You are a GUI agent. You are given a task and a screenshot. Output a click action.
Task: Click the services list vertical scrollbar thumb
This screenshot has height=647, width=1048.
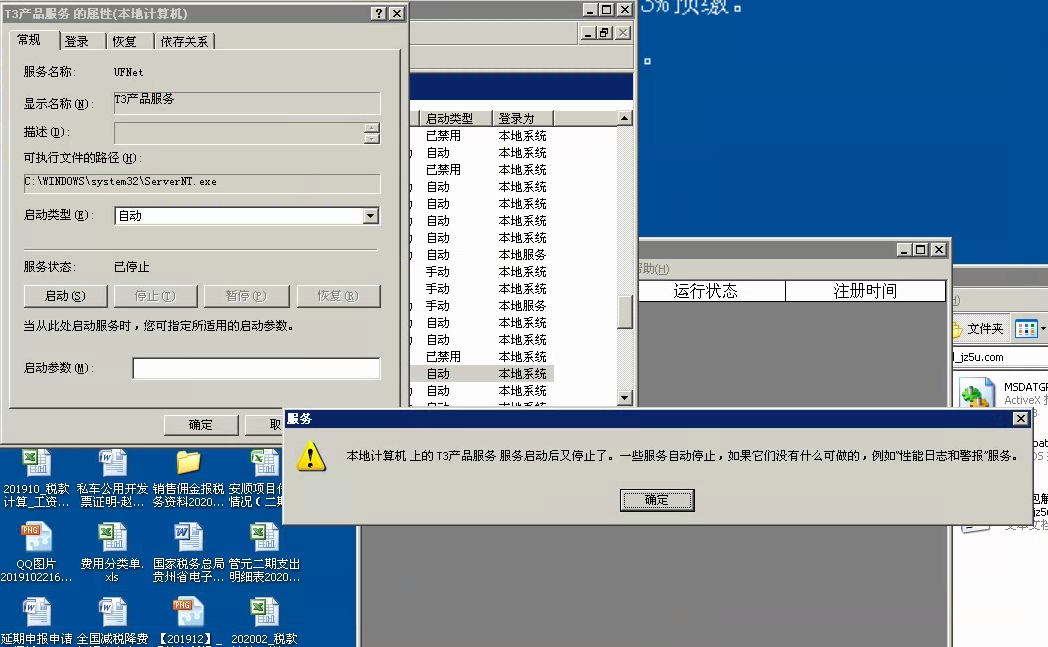(624, 312)
